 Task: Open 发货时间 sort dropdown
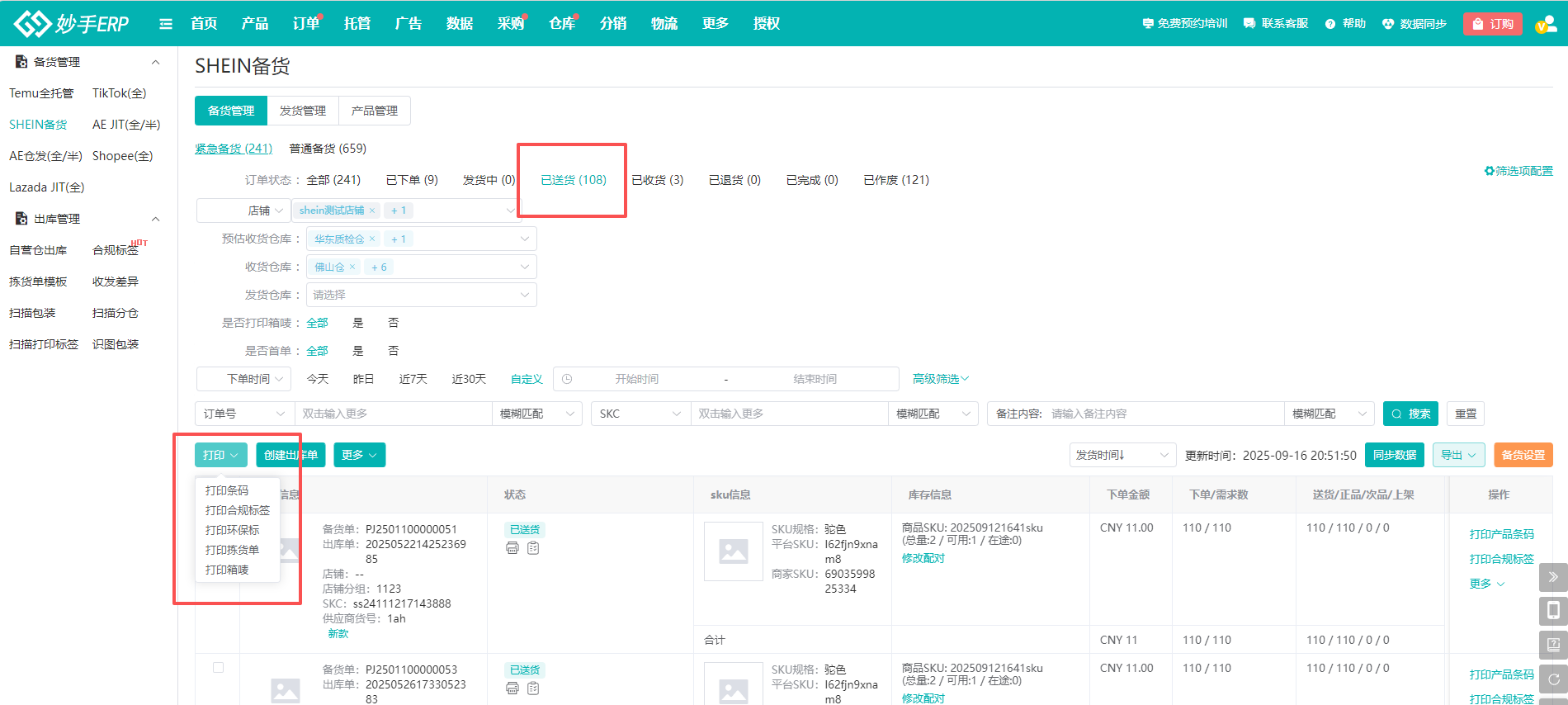pyautogui.click(x=1122, y=455)
